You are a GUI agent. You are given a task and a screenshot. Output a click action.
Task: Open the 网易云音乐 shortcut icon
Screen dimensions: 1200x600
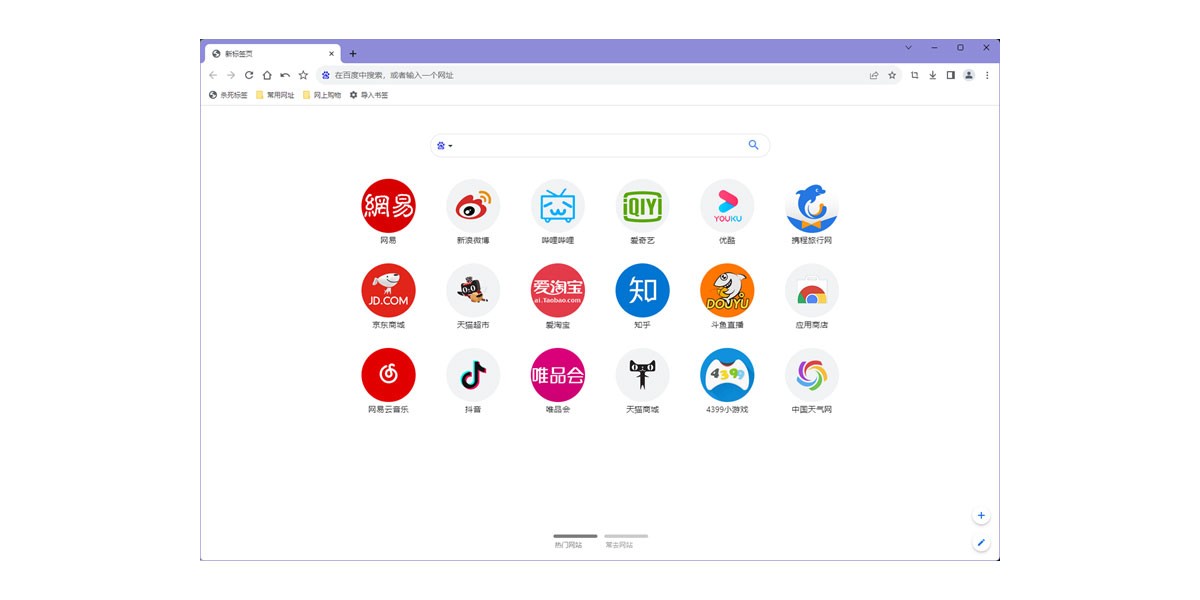coord(388,375)
